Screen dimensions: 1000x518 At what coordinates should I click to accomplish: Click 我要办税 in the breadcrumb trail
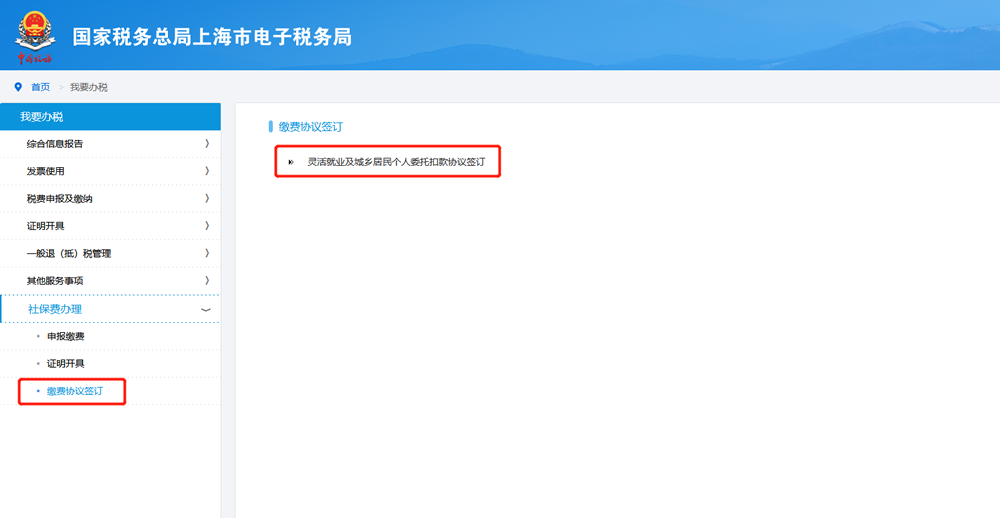(89, 87)
